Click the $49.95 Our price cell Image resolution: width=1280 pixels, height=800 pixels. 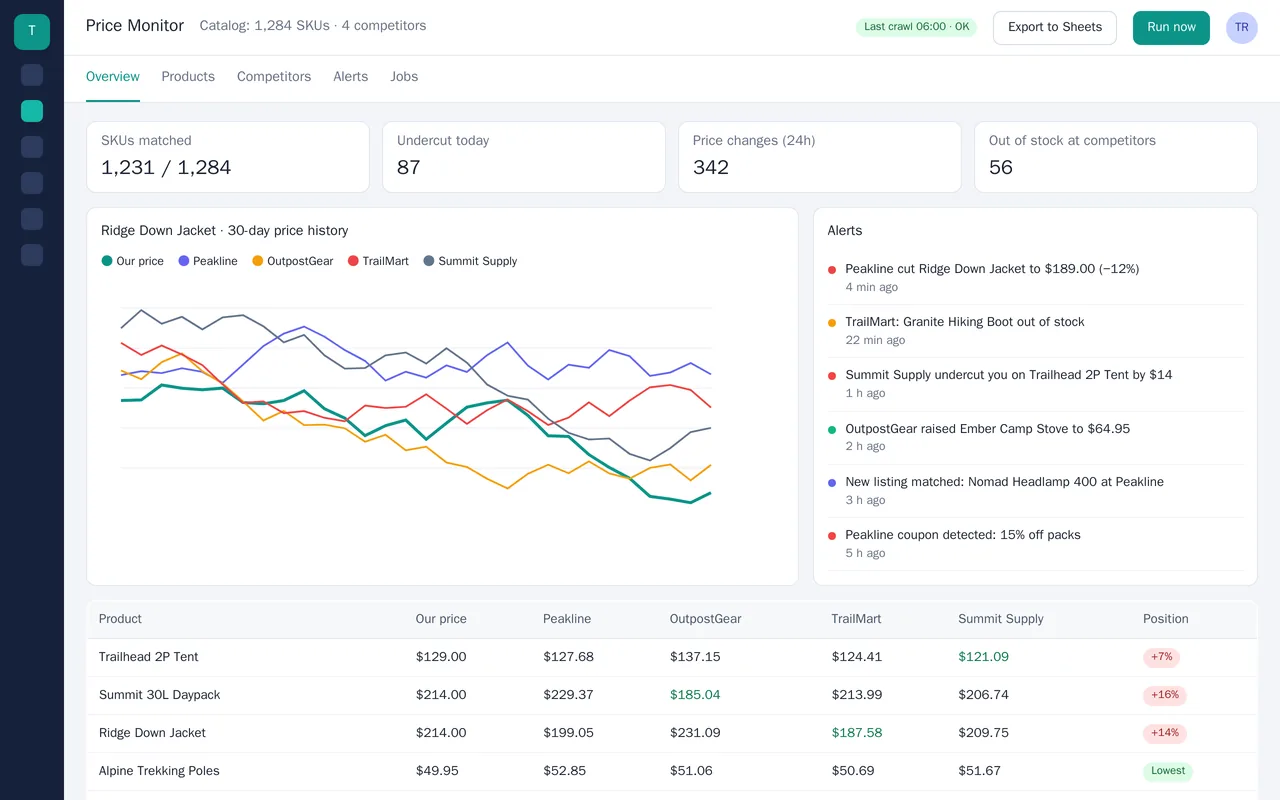pyautogui.click(x=437, y=771)
